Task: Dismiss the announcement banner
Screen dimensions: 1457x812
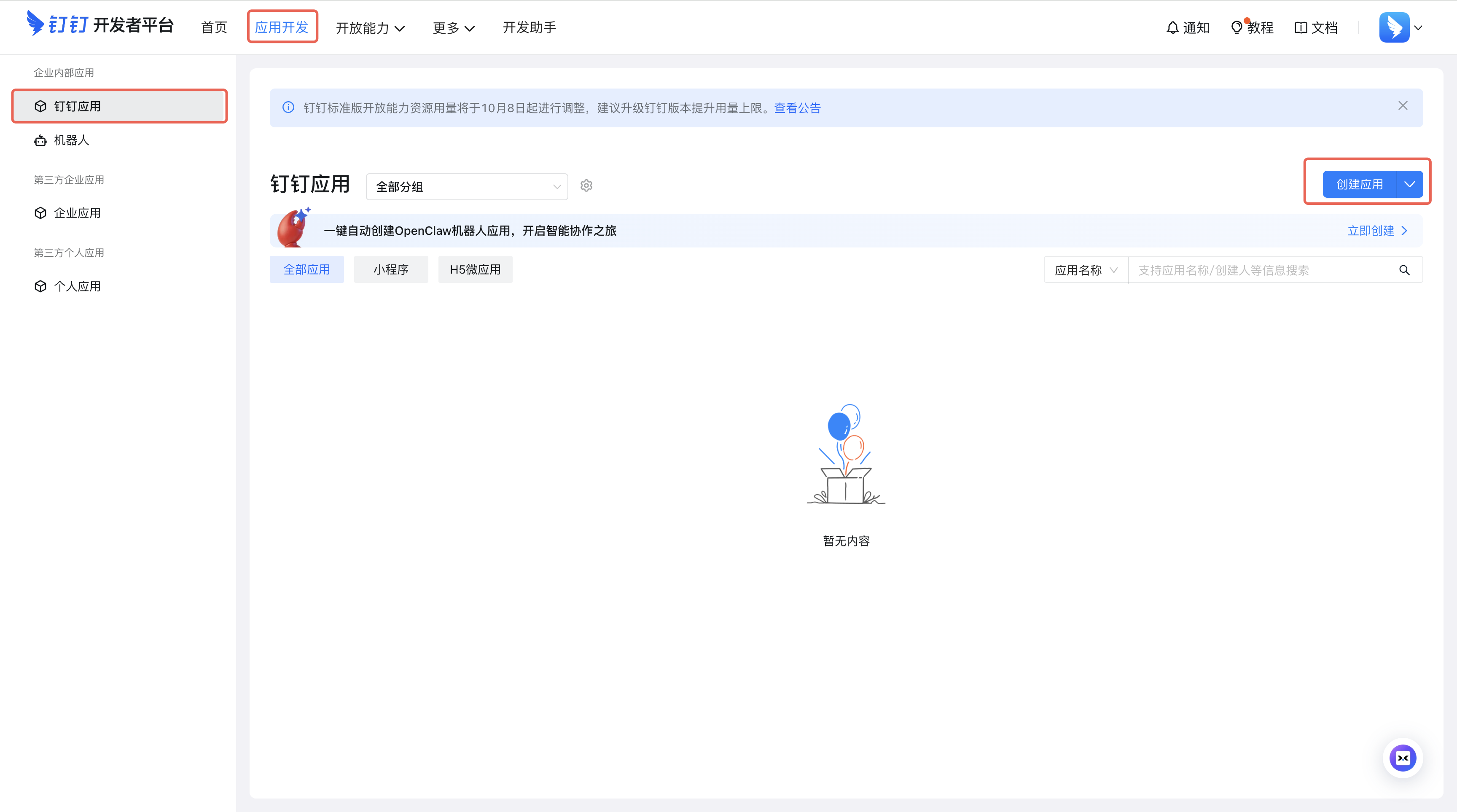Action: coord(1403,106)
